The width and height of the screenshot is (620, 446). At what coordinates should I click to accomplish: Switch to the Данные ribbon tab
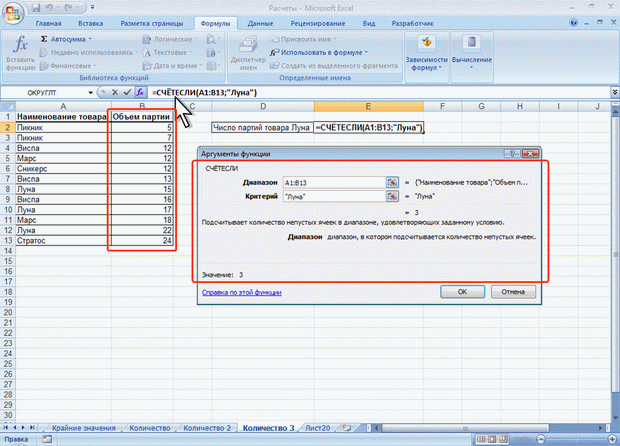(260, 24)
